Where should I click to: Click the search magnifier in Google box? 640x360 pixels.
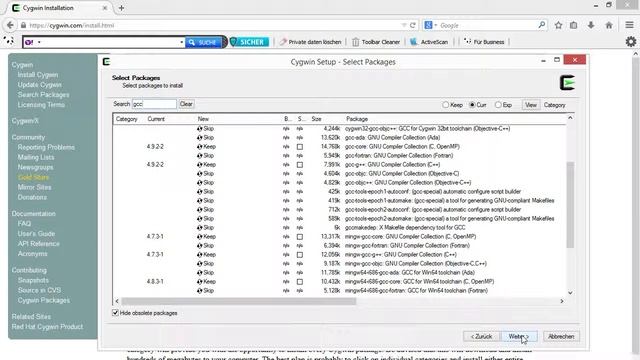point(542,25)
